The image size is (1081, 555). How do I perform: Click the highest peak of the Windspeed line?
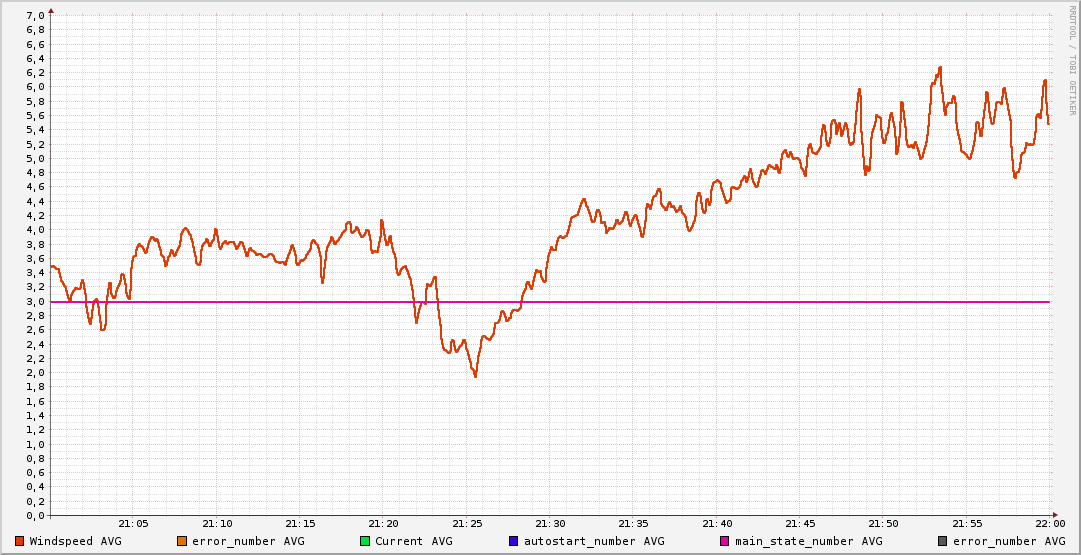[940, 68]
